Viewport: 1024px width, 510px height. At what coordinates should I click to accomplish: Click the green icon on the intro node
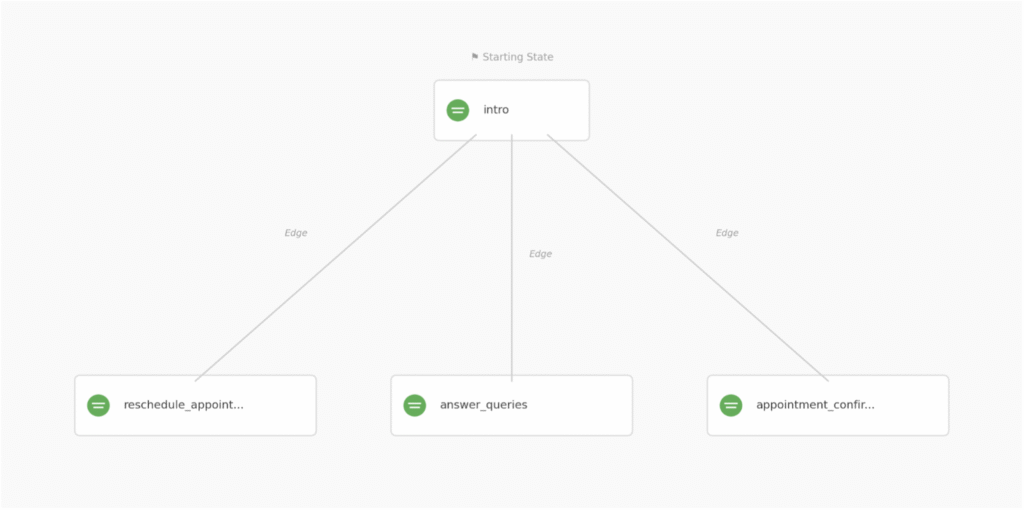click(458, 110)
